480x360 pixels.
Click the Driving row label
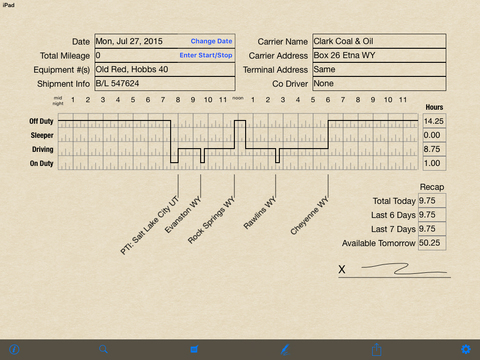43,149
